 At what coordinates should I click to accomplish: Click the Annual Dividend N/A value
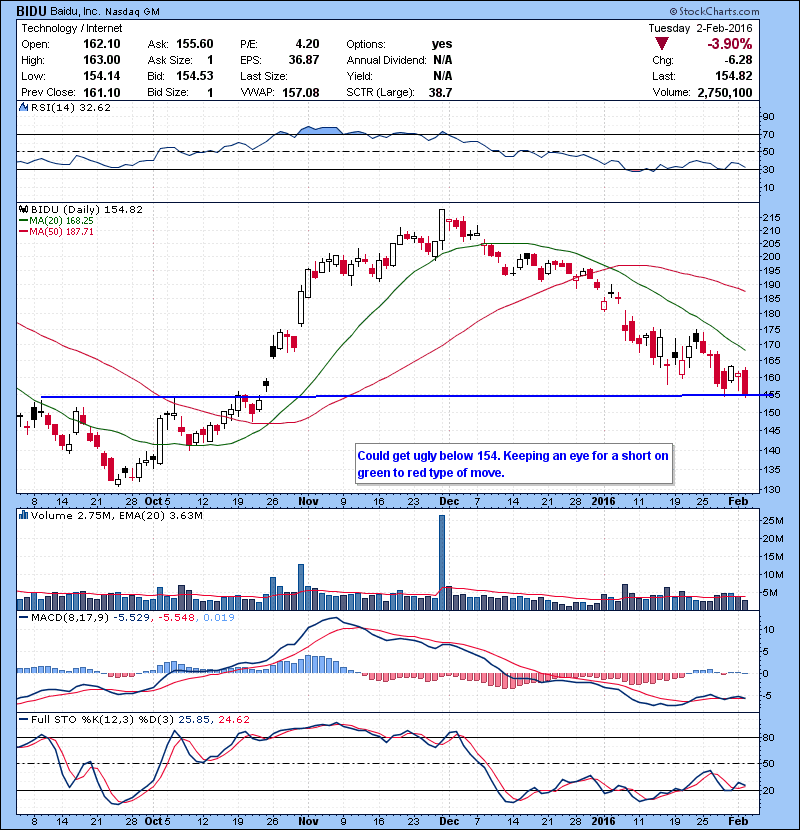[x=442, y=60]
